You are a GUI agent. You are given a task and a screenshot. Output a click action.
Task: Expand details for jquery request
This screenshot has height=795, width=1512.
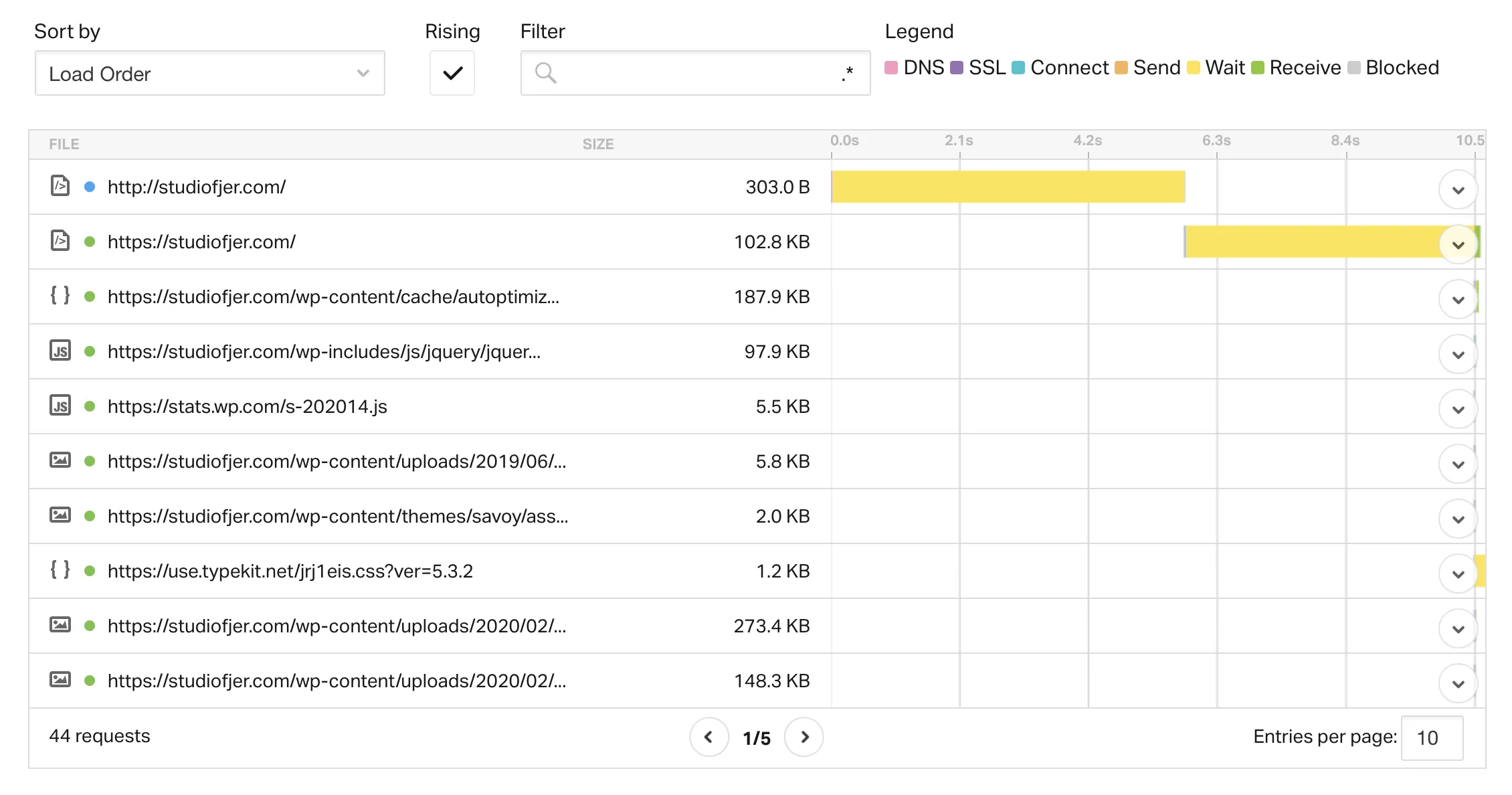point(1458,355)
